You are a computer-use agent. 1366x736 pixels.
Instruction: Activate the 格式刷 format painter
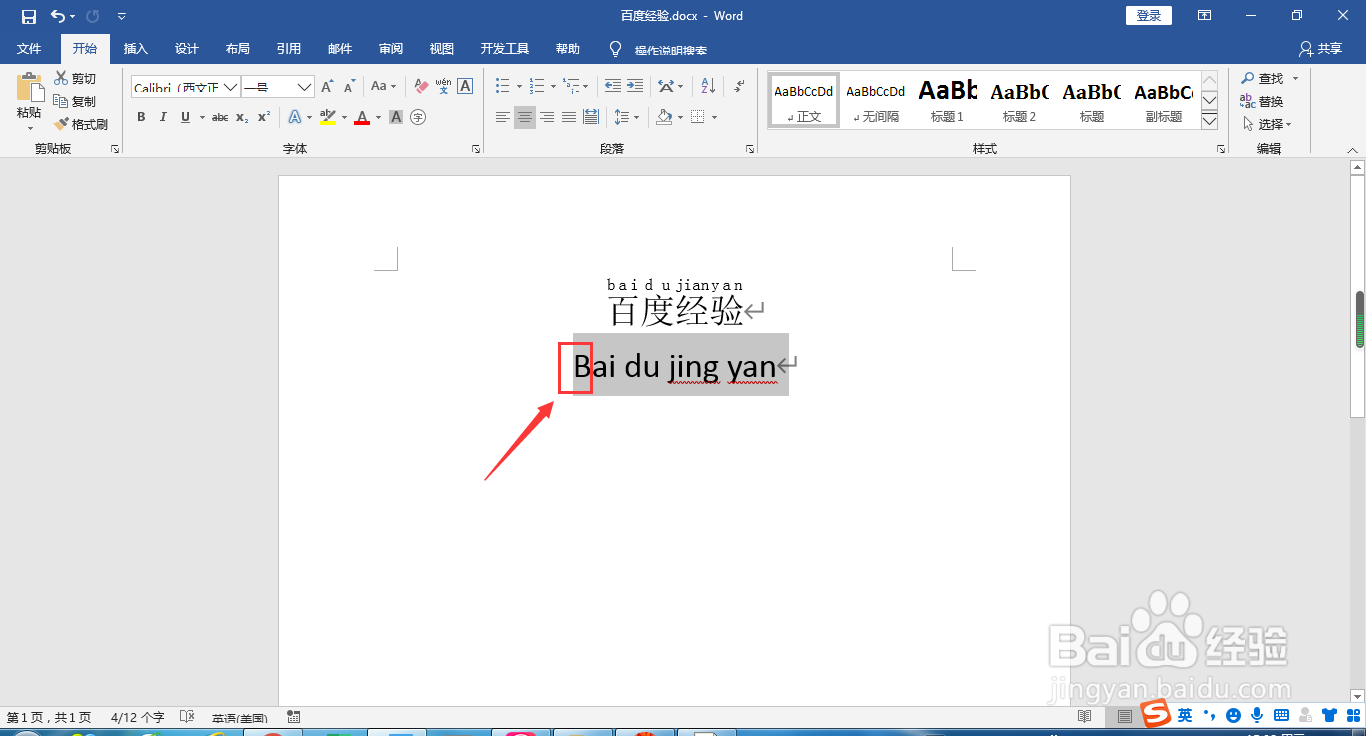click(81, 124)
